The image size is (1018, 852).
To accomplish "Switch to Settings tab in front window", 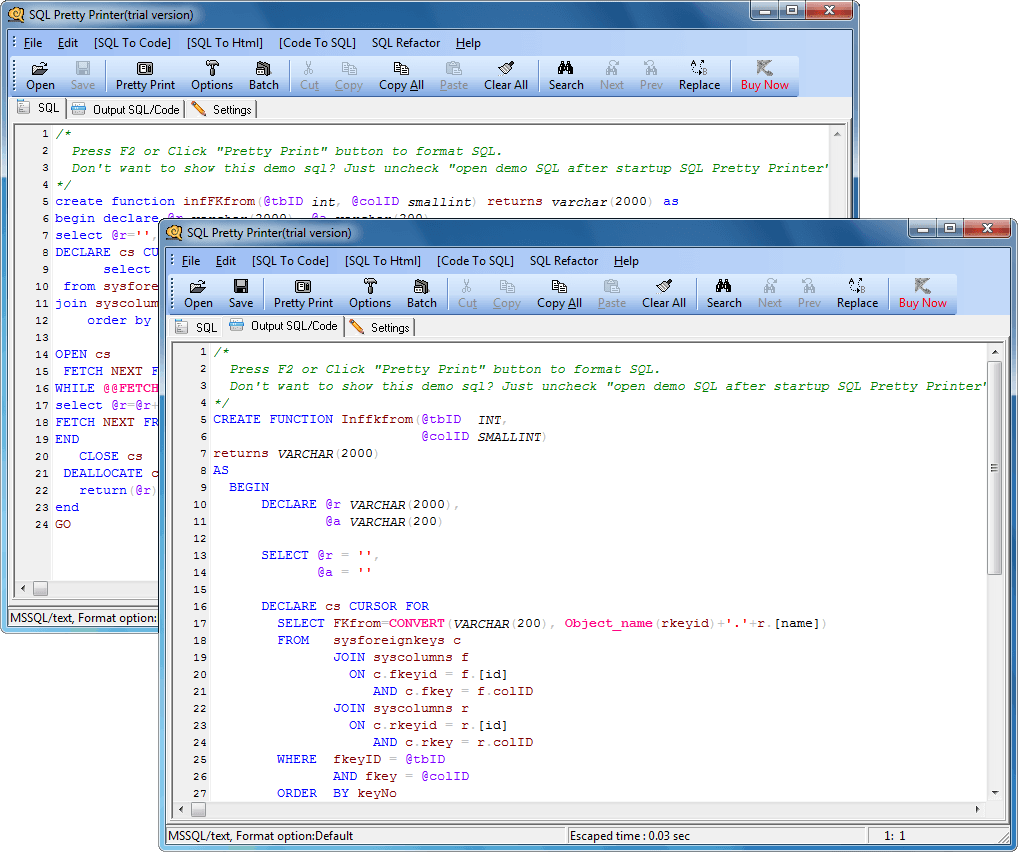I will 380,327.
